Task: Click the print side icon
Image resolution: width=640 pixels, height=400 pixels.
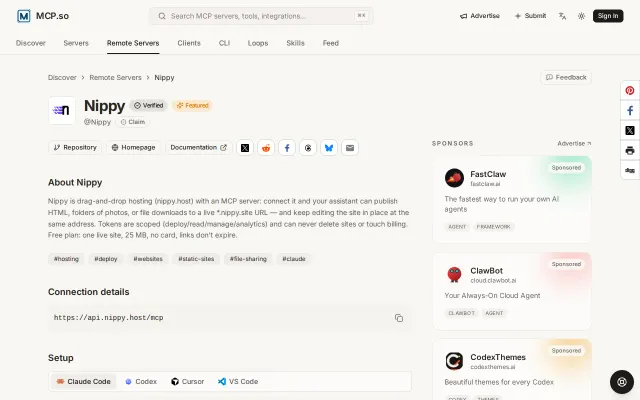Action: (x=630, y=151)
